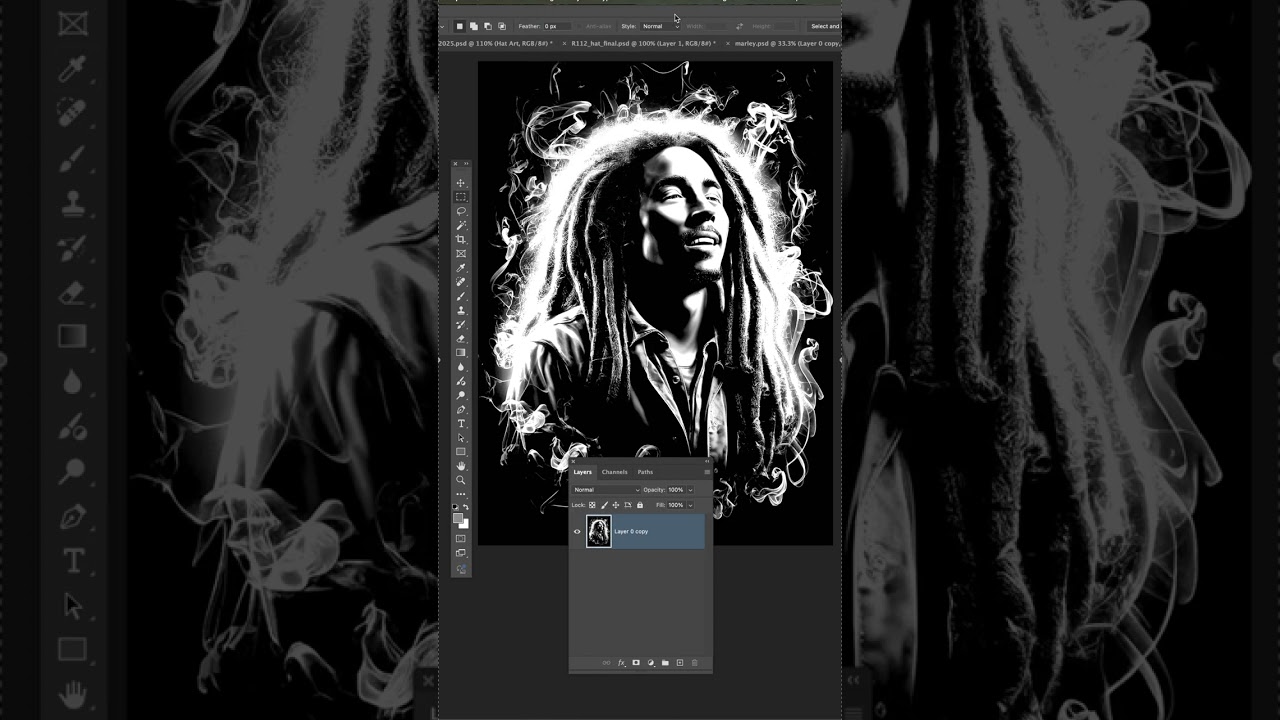Toggle lock image pixels brush icon
The image size is (1280, 720).
(x=604, y=505)
